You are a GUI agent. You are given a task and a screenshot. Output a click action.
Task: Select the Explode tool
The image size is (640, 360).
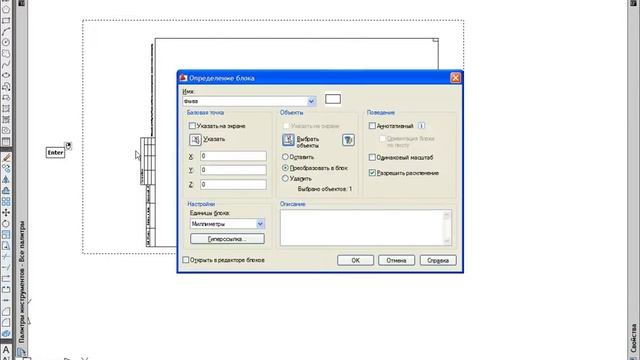pos(6,333)
